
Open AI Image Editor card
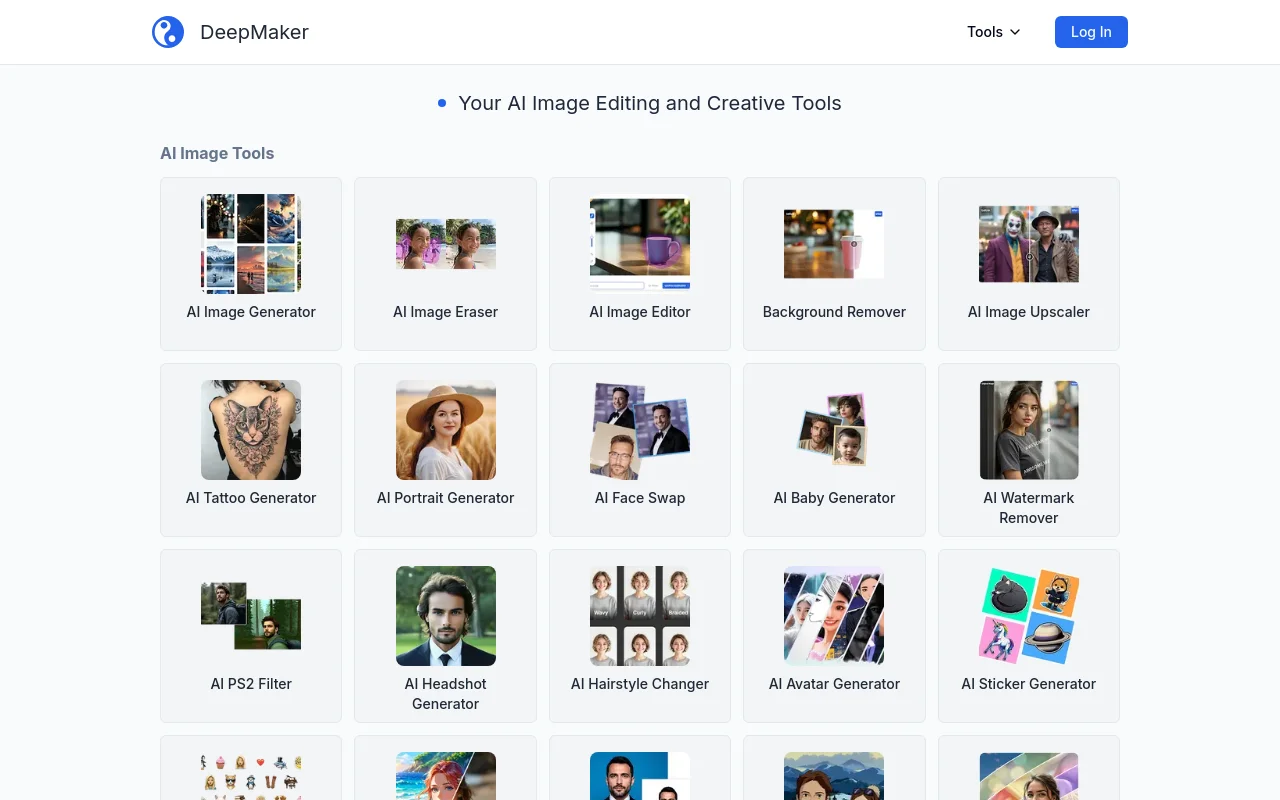(640, 264)
